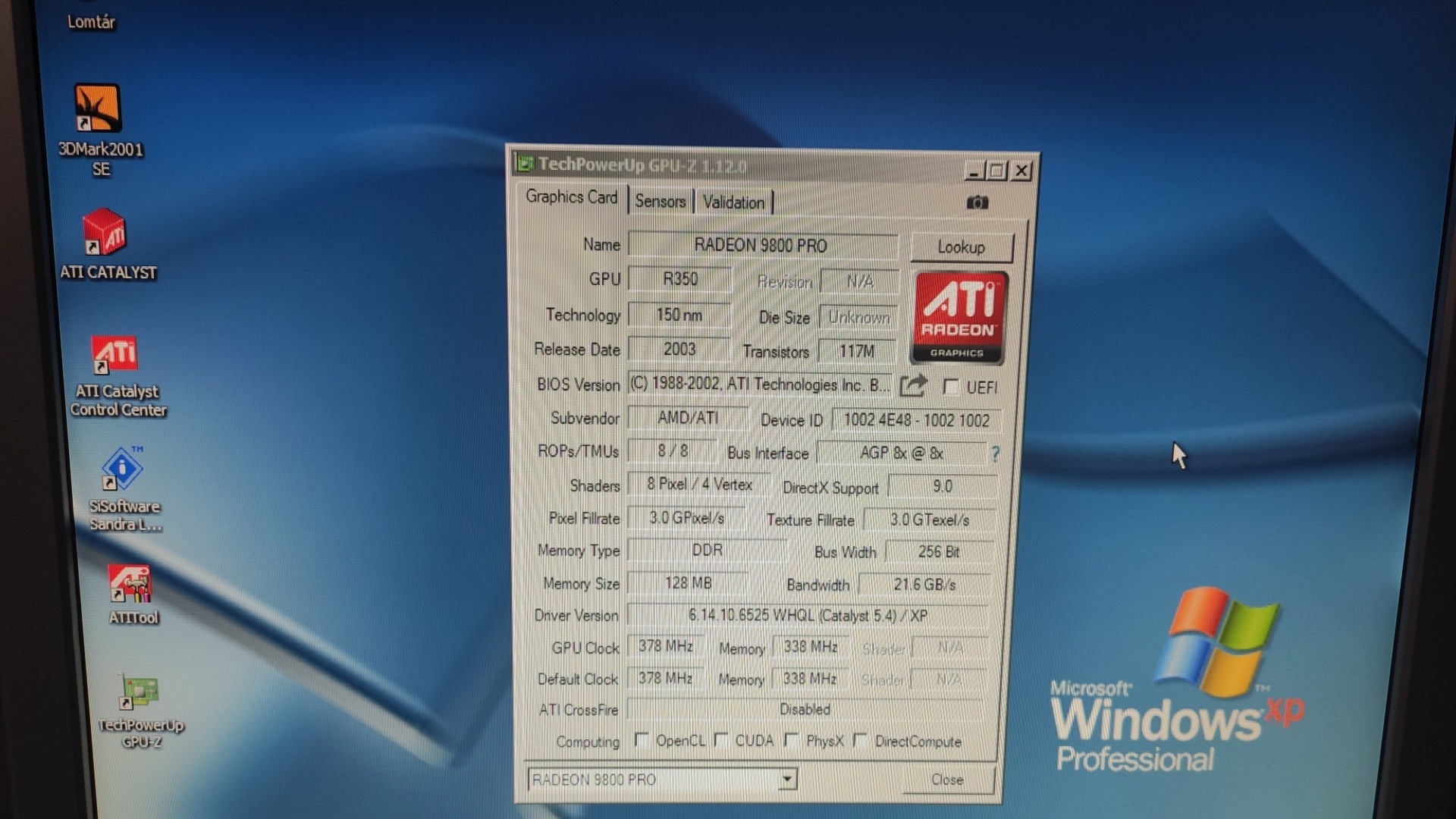Click the ATI Radeon Graphics logo
The width and height of the screenshot is (1456, 819).
tap(959, 318)
